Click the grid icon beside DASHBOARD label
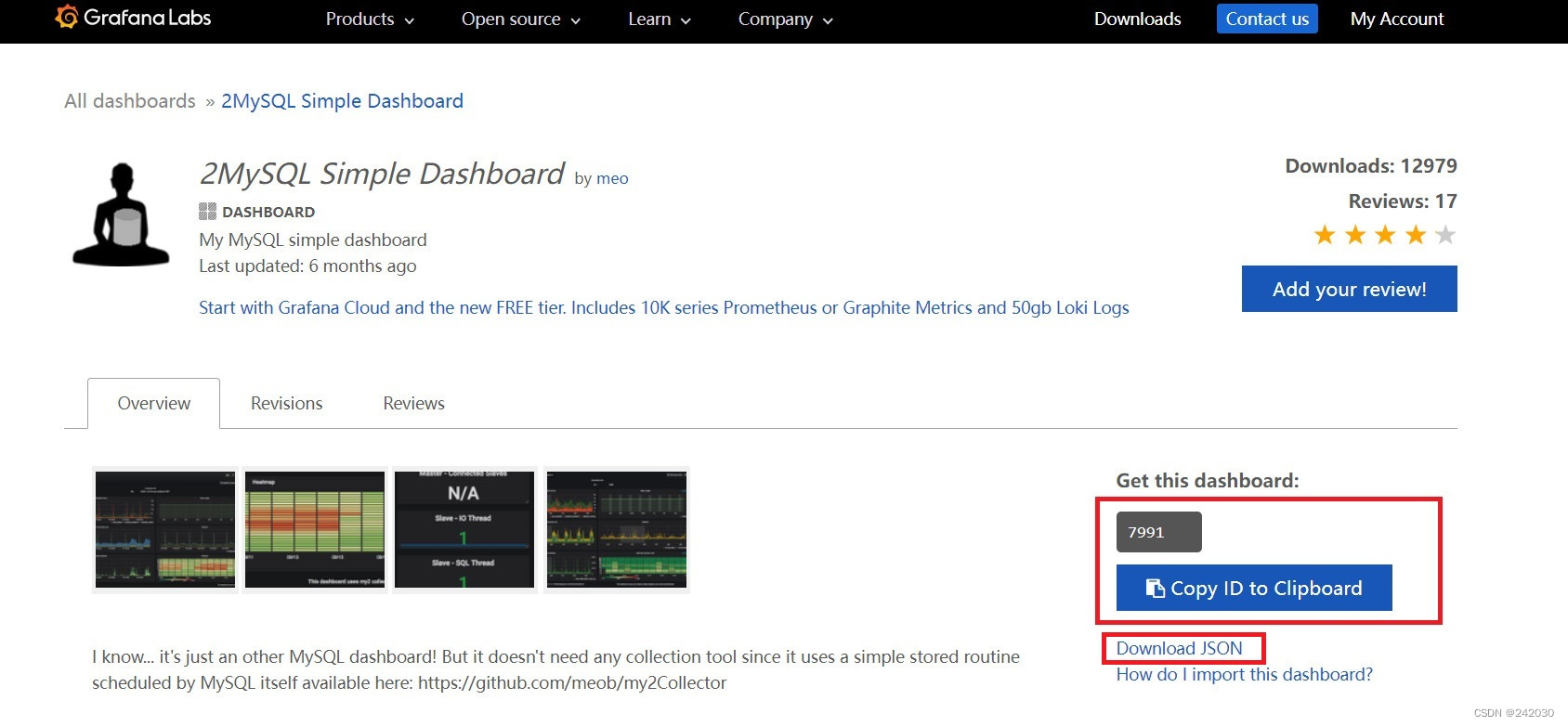This screenshot has height=726, width=1568. click(x=207, y=212)
